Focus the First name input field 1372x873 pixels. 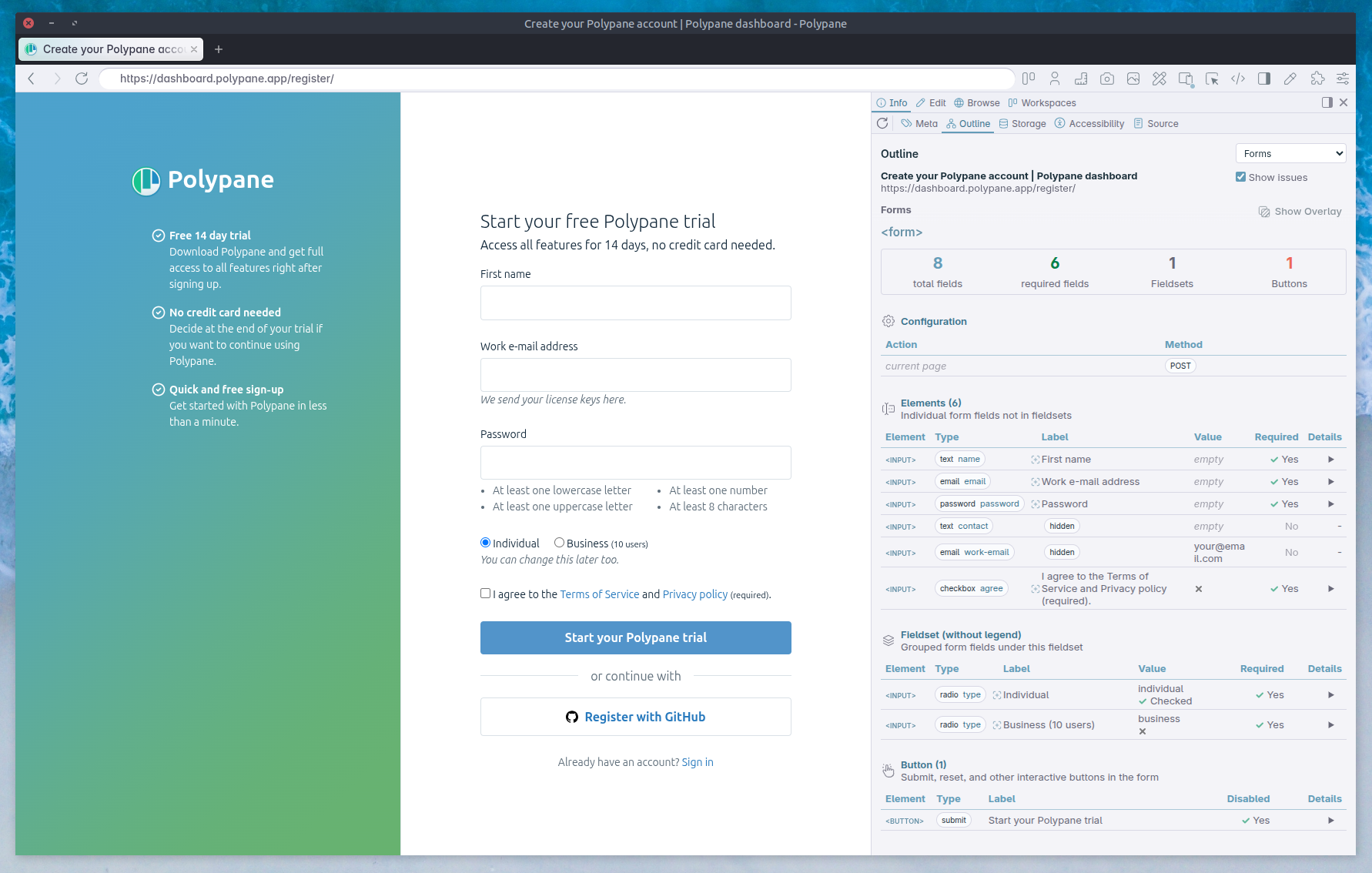[636, 303]
